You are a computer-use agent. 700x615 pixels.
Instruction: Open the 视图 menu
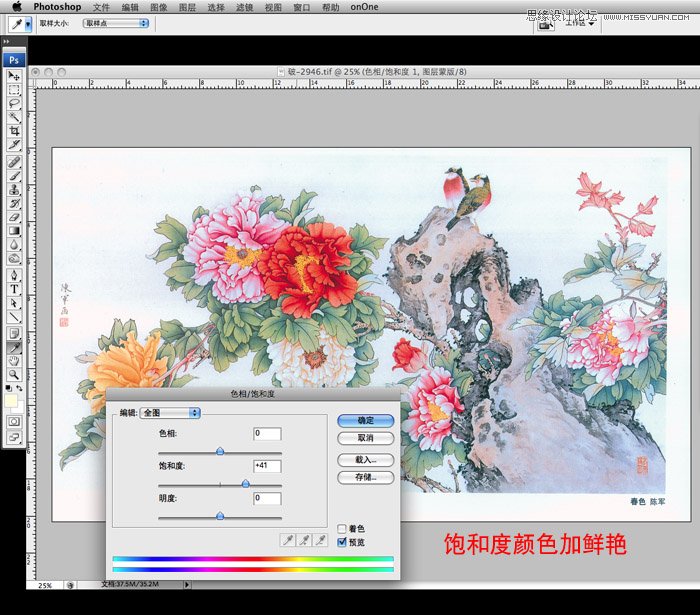pos(273,7)
